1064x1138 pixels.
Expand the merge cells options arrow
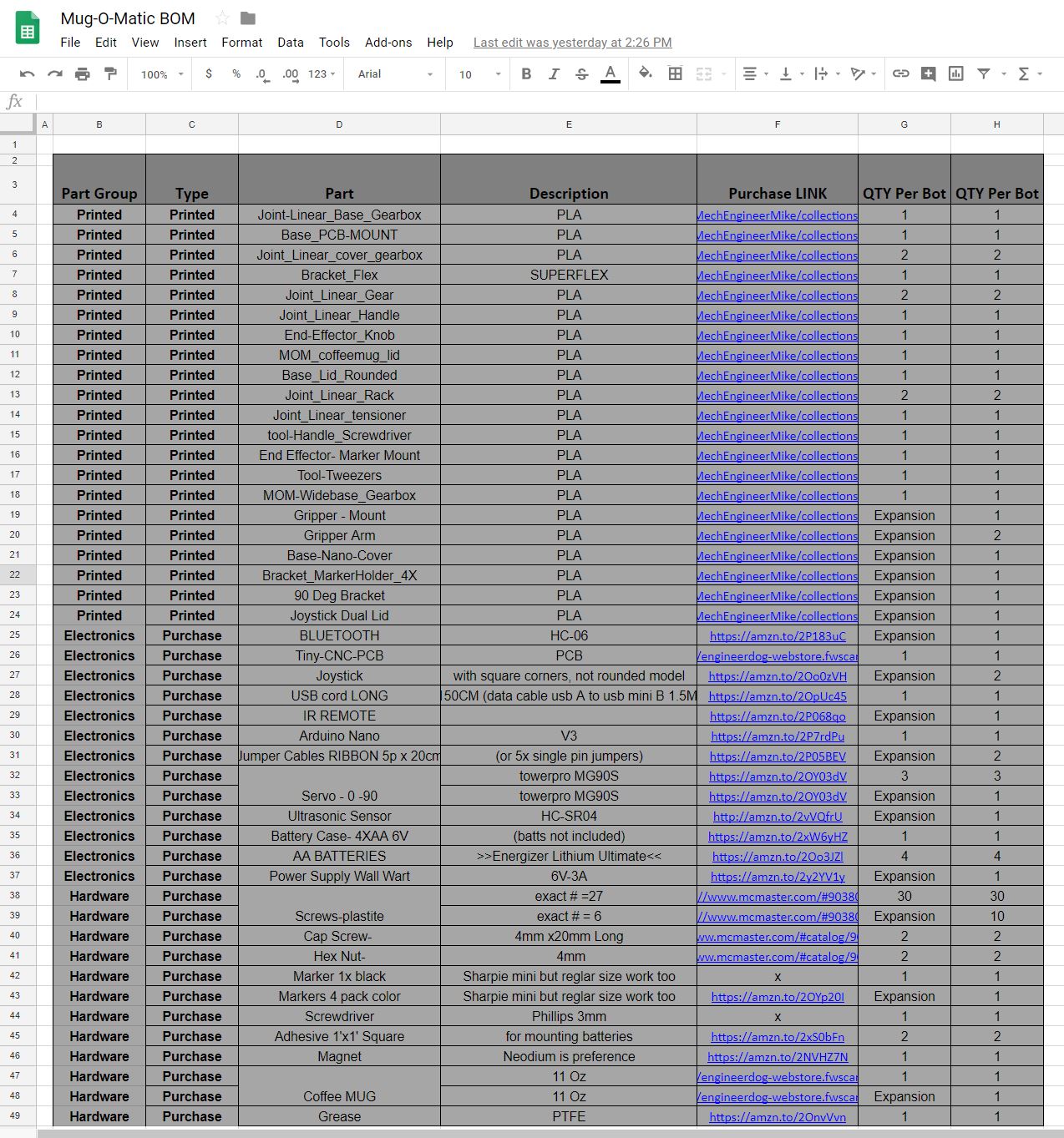pyautogui.click(x=723, y=74)
